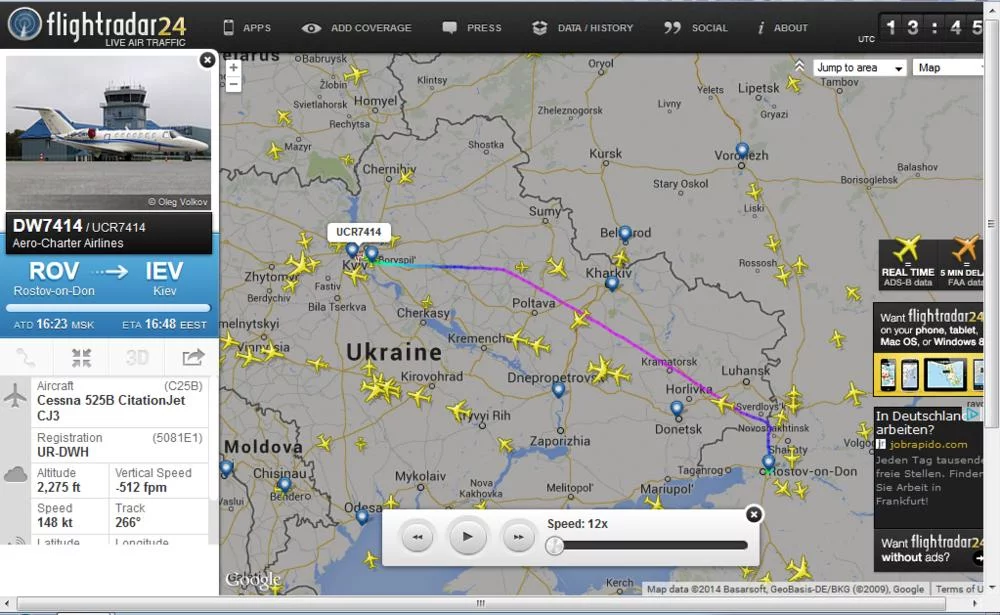Click the jobrapido.com ad link
This screenshot has height=615, width=1000.
[x=928, y=445]
